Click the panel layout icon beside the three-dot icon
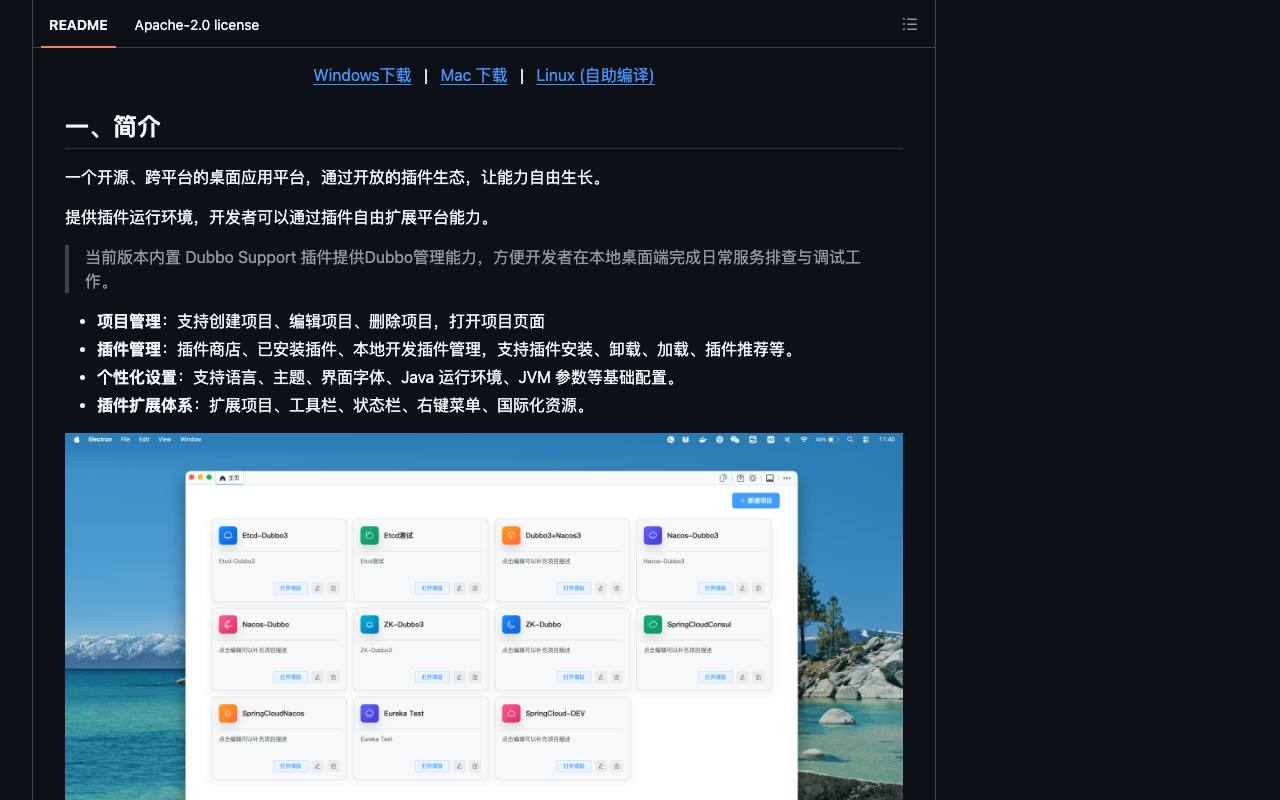This screenshot has width=1280, height=800. [769, 478]
